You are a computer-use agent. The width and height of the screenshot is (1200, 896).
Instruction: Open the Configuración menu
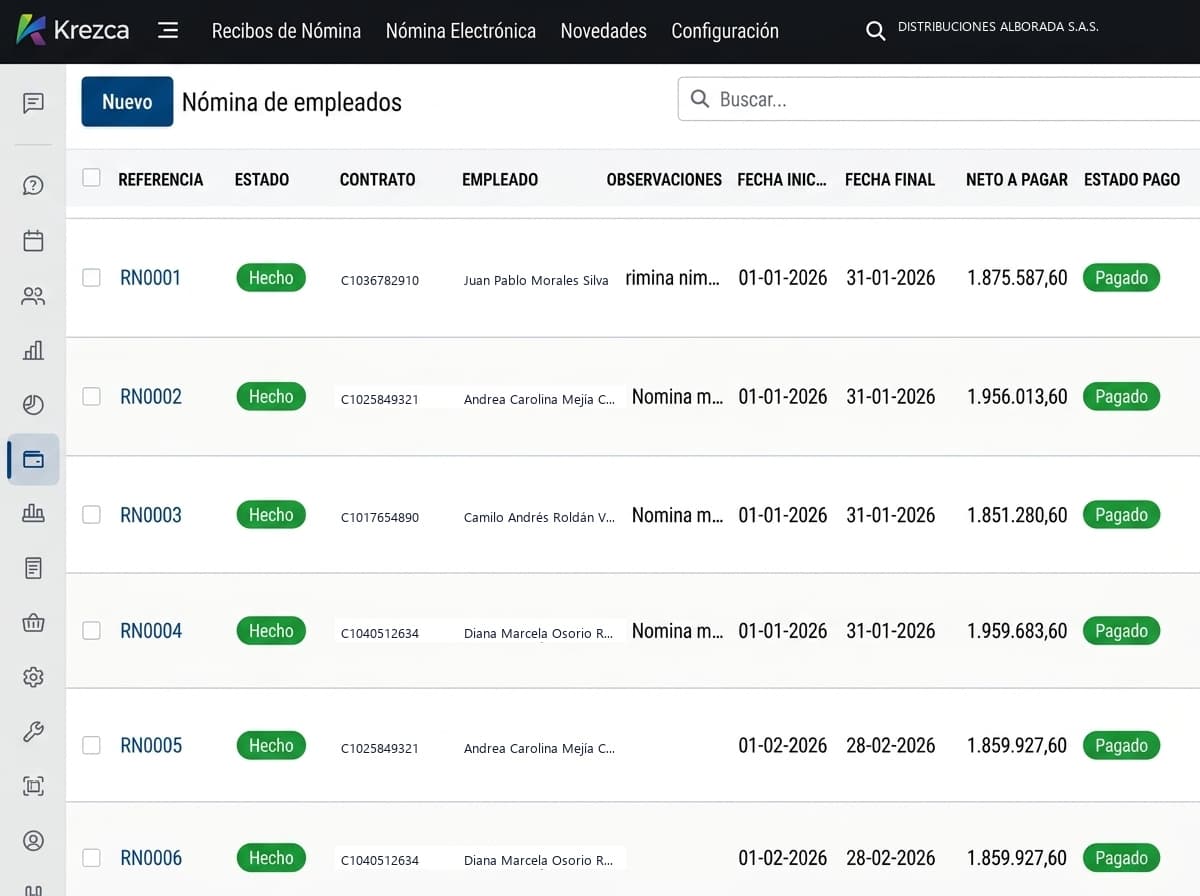pyautogui.click(x=725, y=31)
